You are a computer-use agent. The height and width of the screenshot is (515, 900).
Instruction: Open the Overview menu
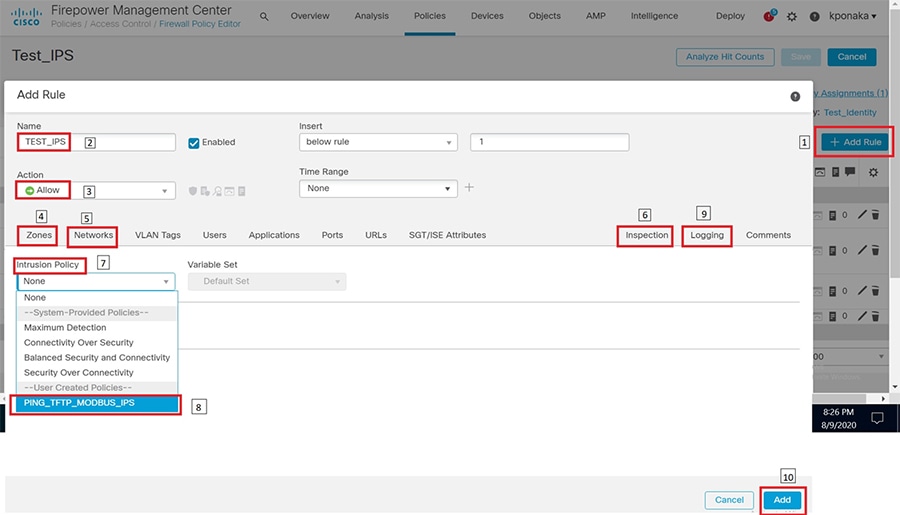pyautogui.click(x=310, y=16)
